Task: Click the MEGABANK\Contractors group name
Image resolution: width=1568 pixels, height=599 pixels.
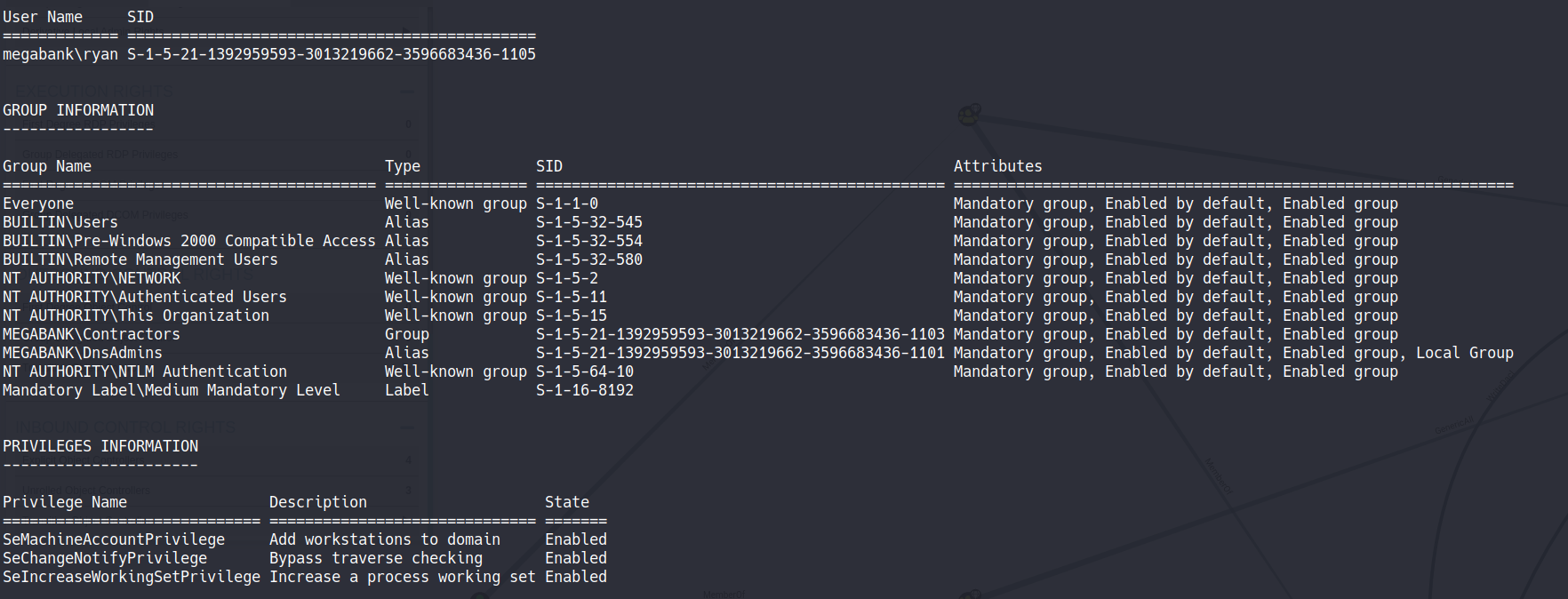Action: (92, 334)
